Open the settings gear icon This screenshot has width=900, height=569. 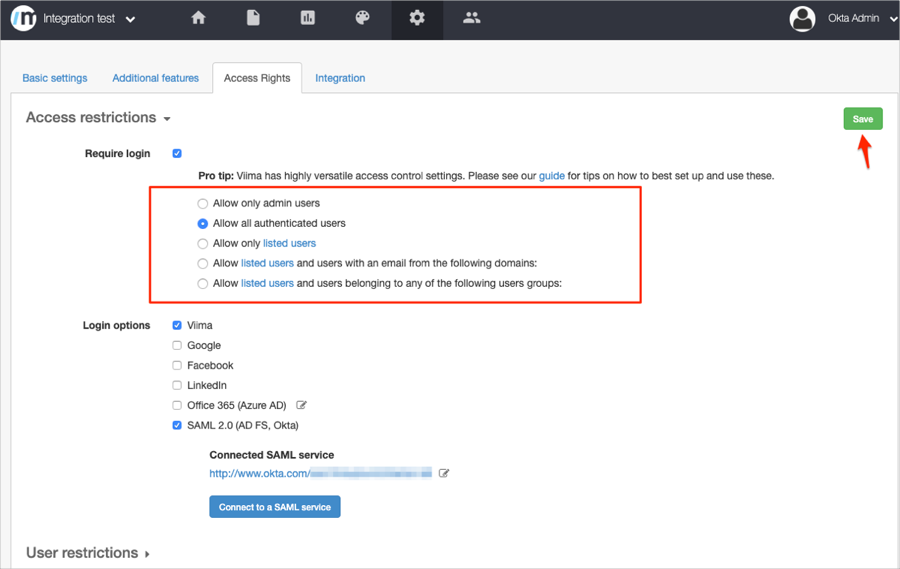pos(417,18)
